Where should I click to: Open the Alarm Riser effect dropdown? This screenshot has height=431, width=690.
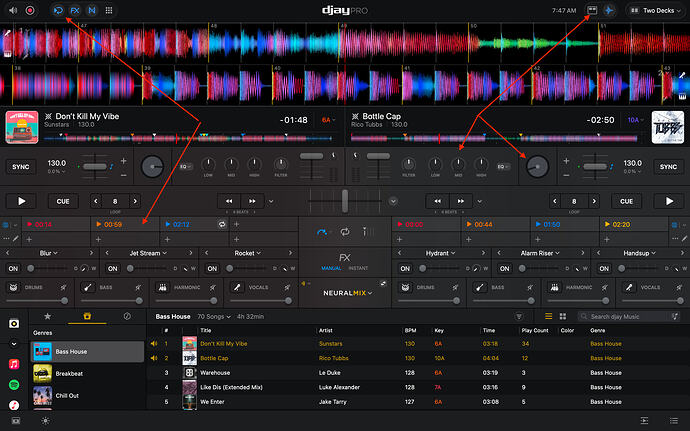click(x=540, y=253)
